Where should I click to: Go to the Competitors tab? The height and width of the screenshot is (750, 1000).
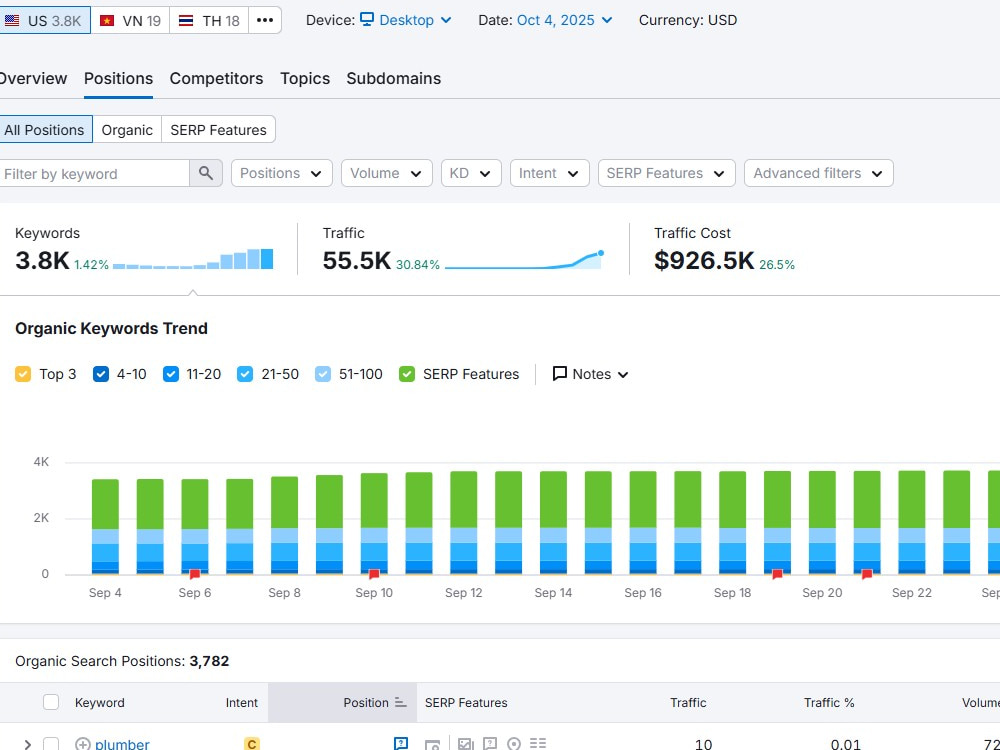[x=216, y=78]
